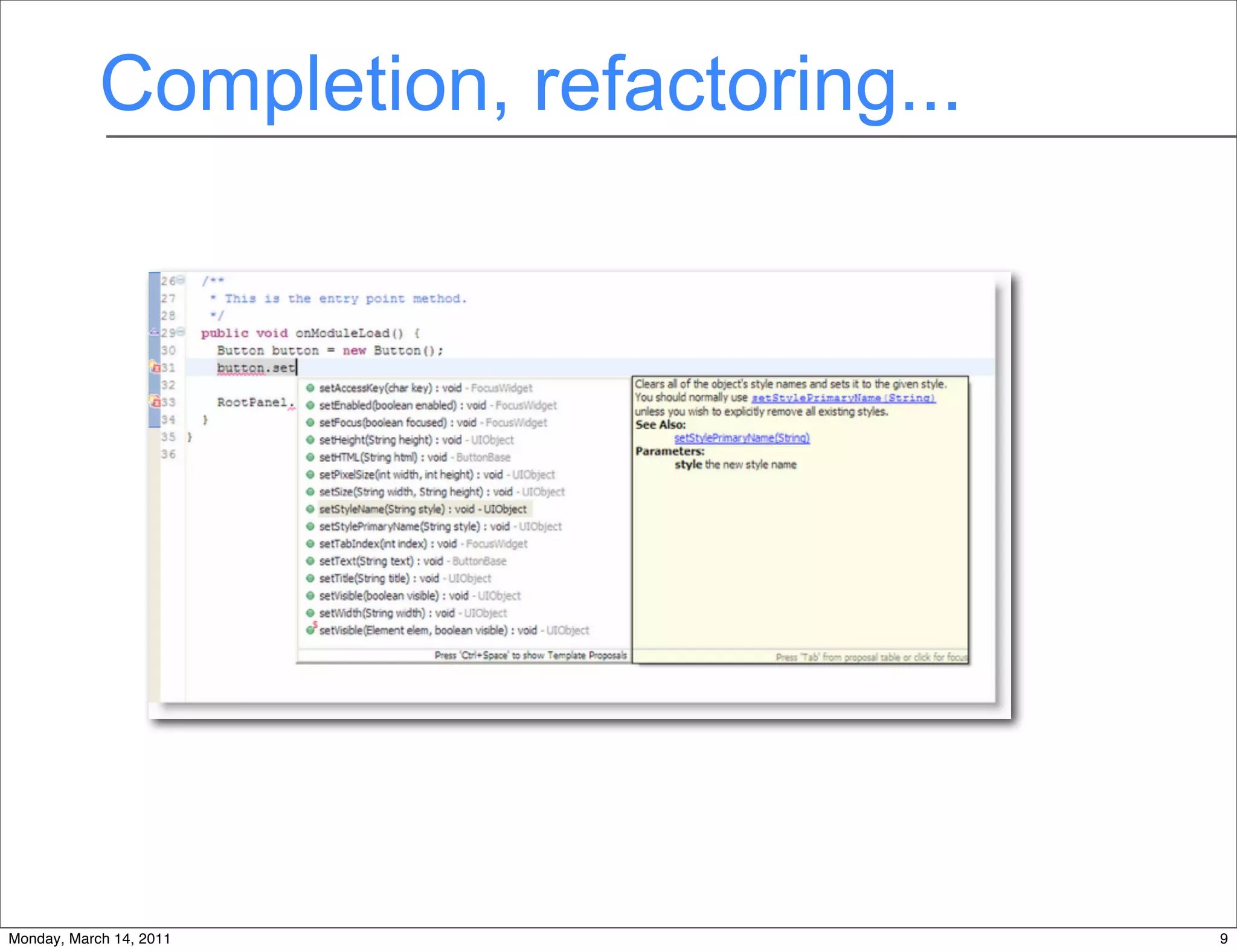The width and height of the screenshot is (1237, 952).
Task: Click the 'Parameters:' heading in Javadoc popup
Action: pos(670,451)
